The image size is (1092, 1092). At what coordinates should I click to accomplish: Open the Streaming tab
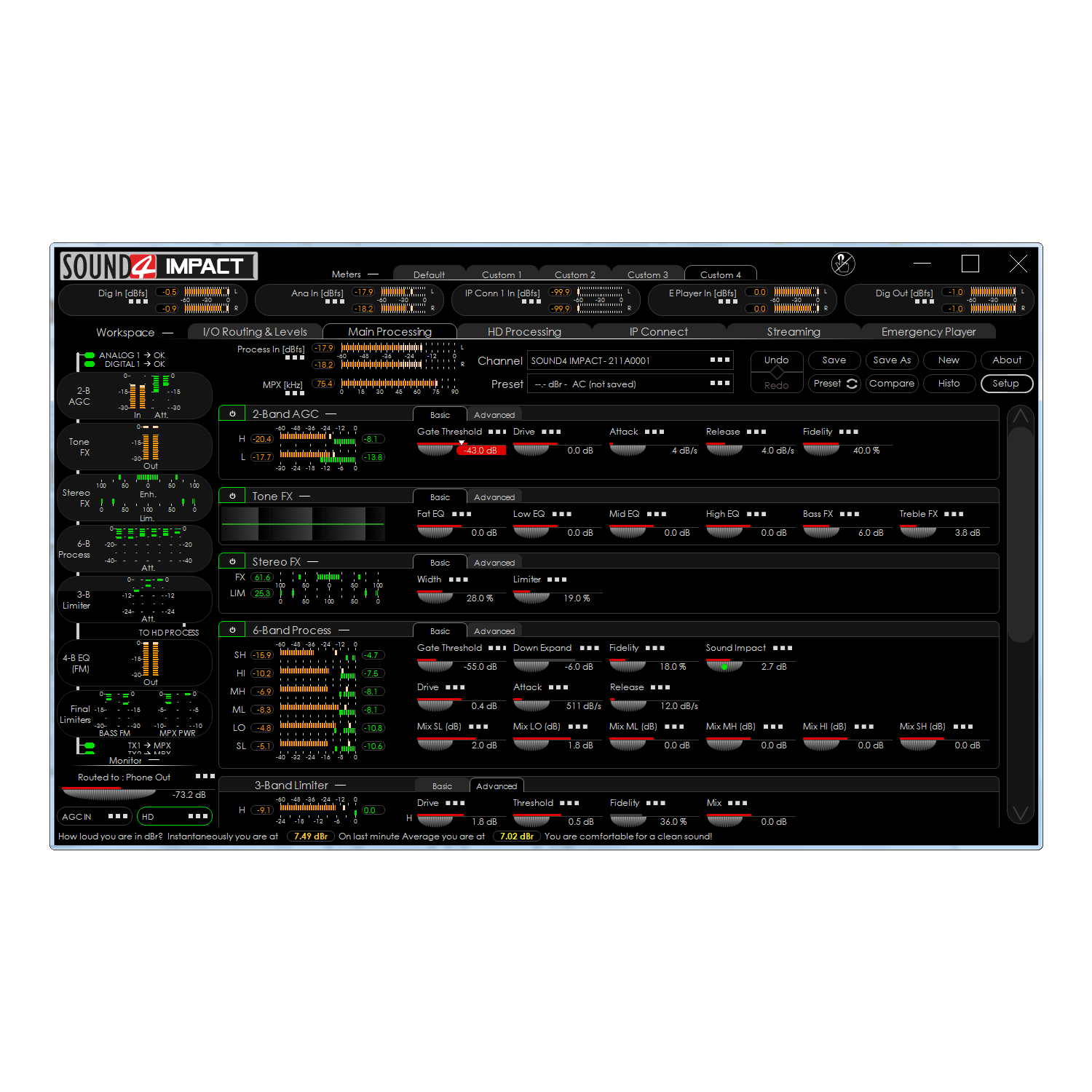pos(794,332)
